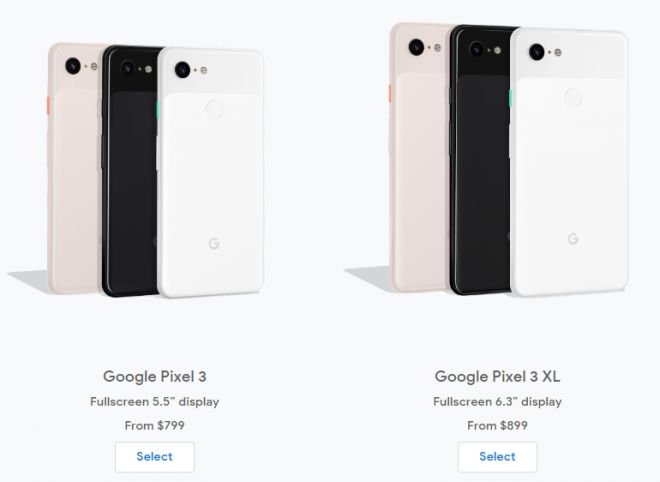Open the Google Pixel 3 XL title
This screenshot has height=482, width=660.
[497, 376]
